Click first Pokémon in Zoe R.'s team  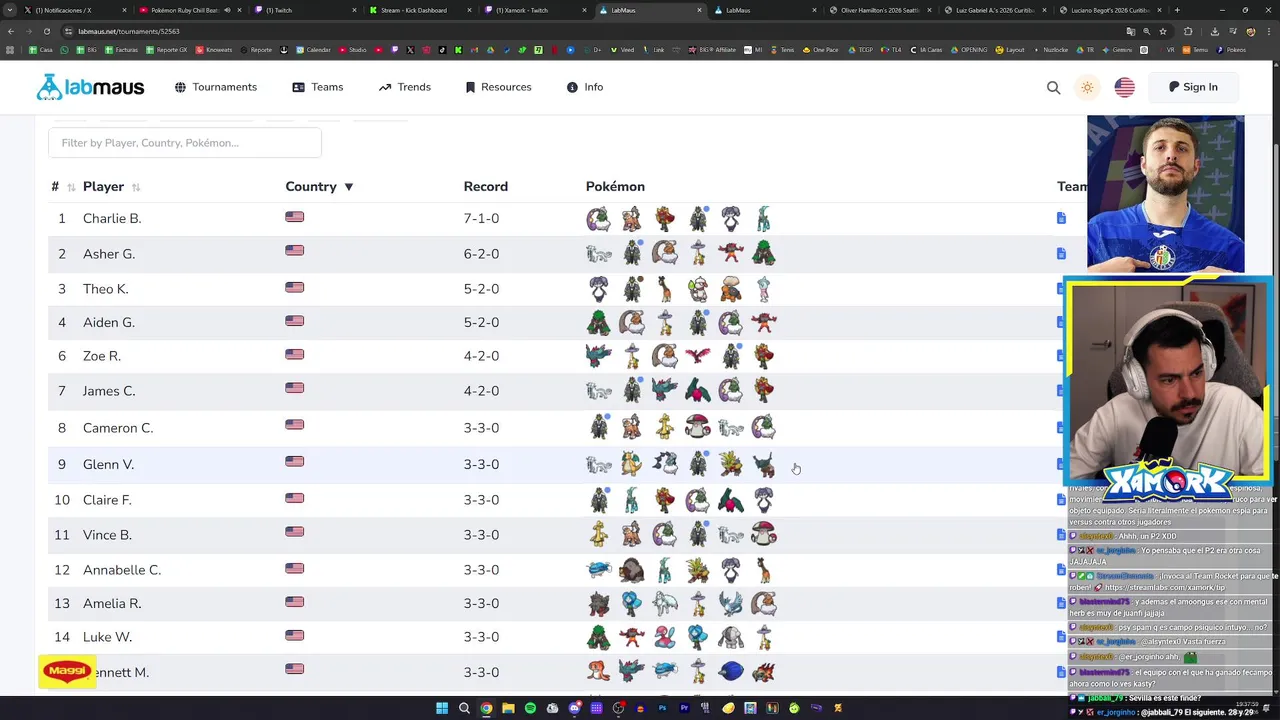tap(598, 356)
